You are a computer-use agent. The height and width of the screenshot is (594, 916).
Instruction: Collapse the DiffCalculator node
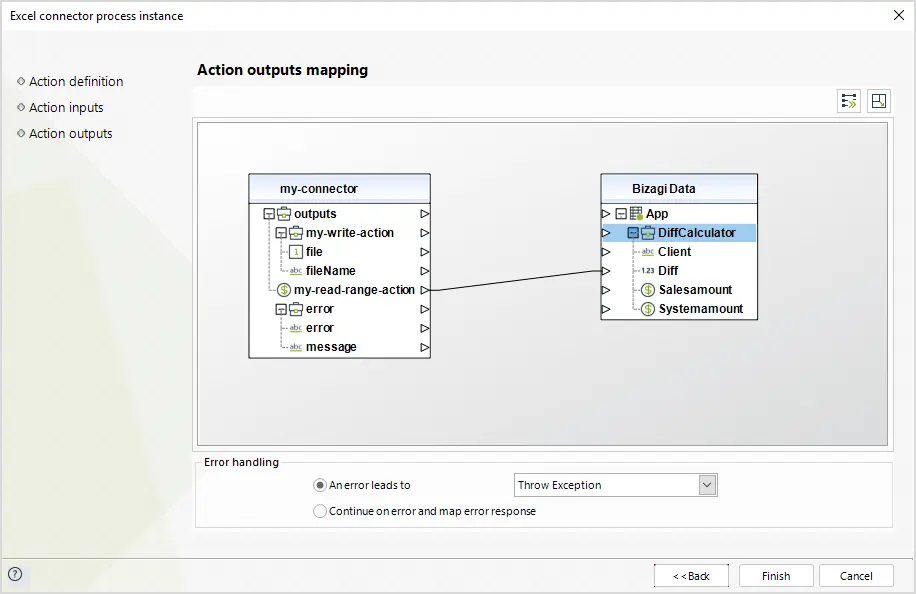[x=633, y=233]
